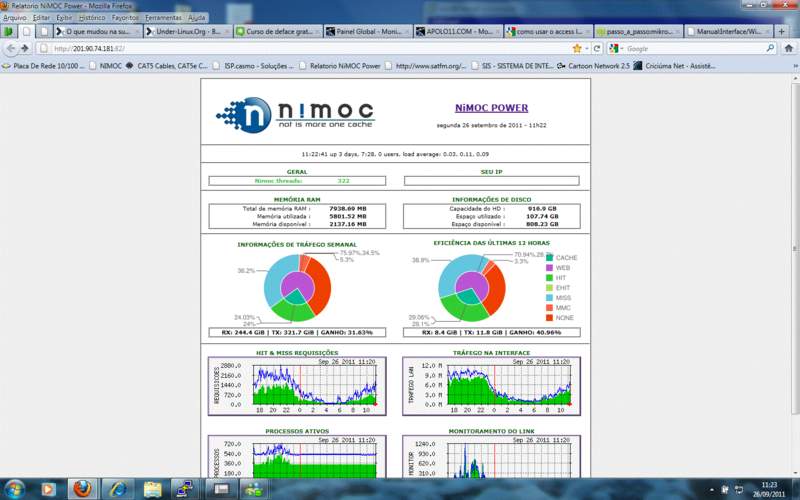Open the Criciúma Net bookmark

674,66
